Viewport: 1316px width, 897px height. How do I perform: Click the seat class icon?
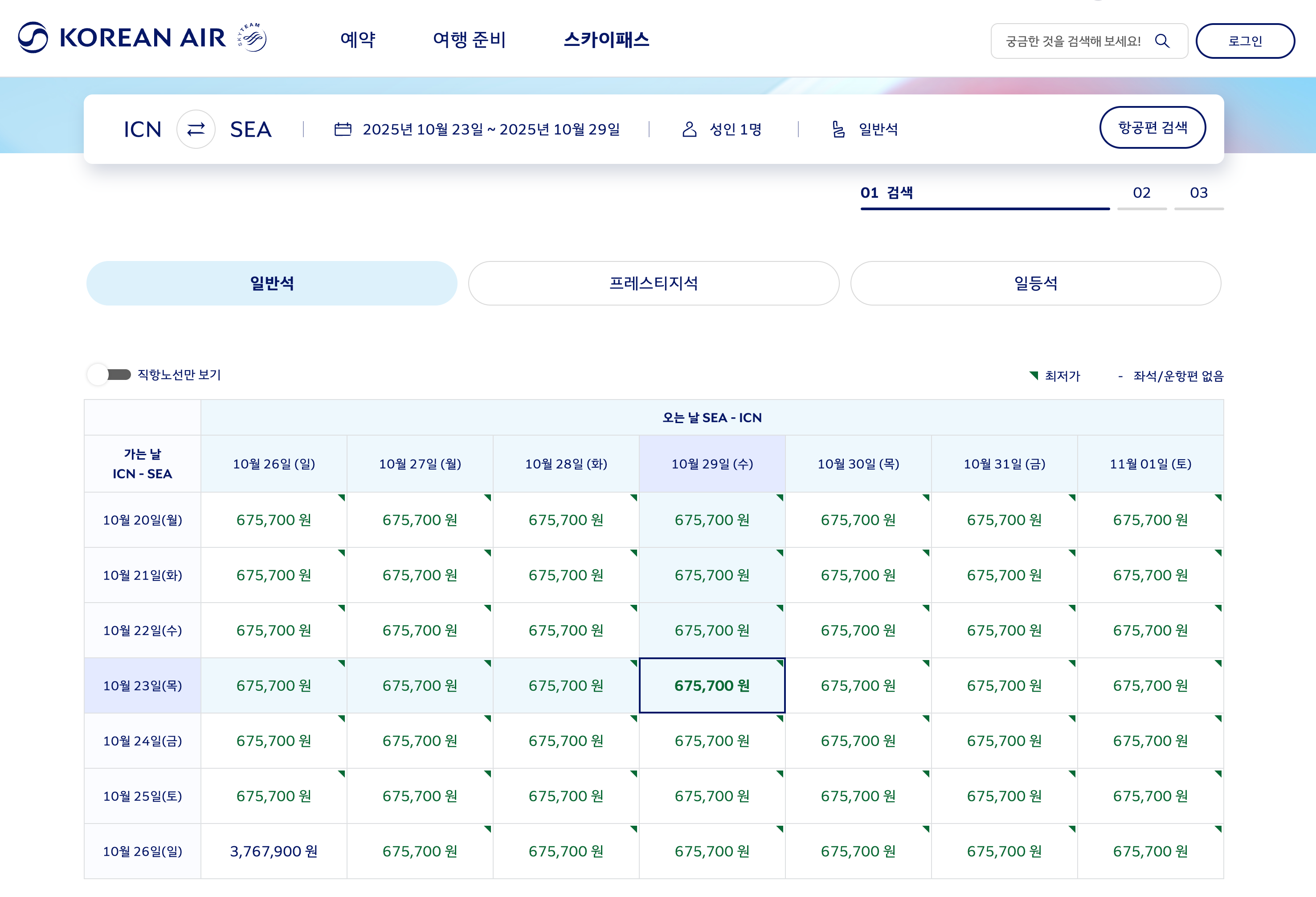coord(838,129)
